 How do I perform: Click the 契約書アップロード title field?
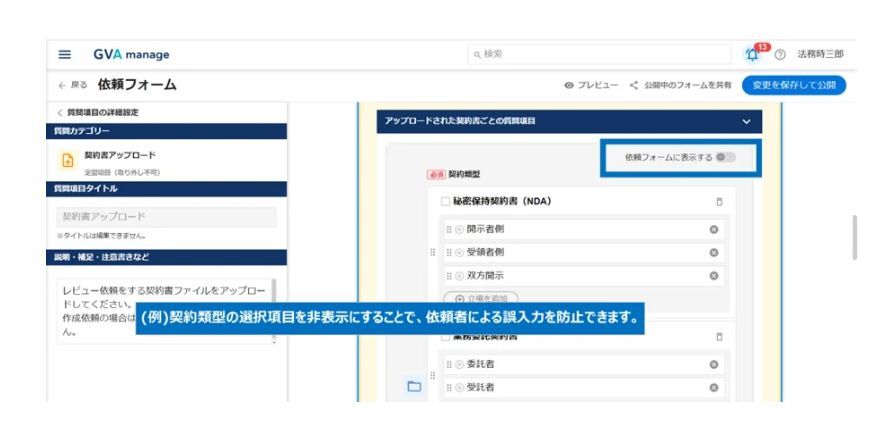(x=167, y=217)
